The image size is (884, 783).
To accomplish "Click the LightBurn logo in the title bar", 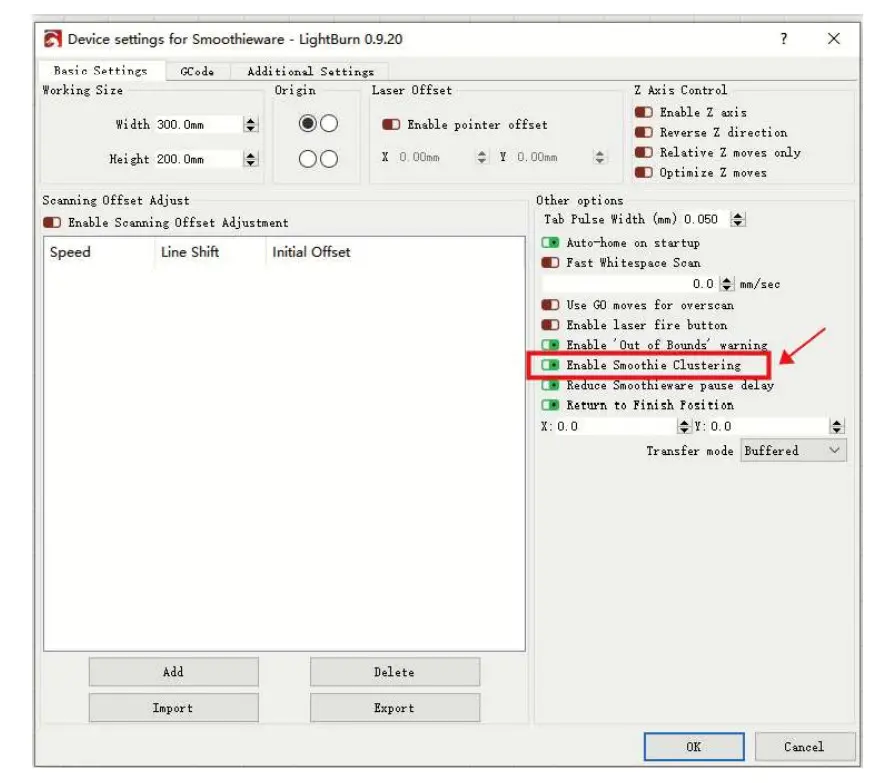I will [51, 37].
